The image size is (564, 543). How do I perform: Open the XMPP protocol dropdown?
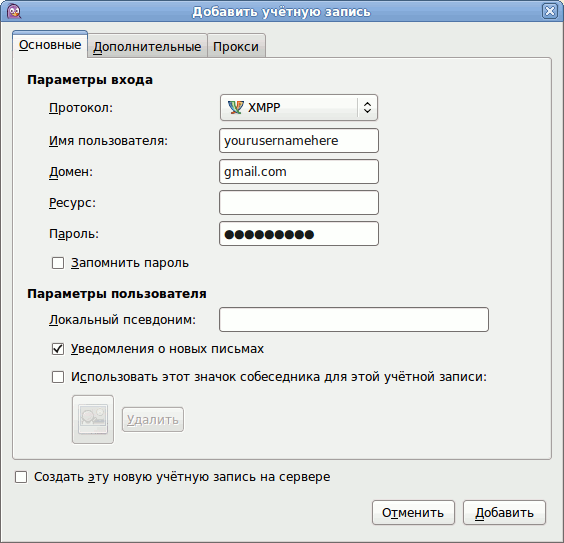point(299,107)
